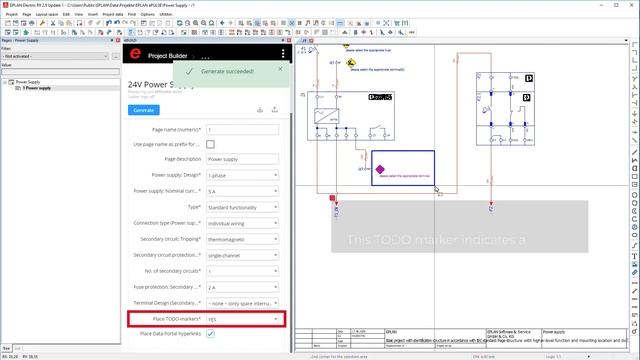The height and width of the screenshot is (360, 640).
Task: Click the green Redraw refresh icon
Action: (179, 23)
